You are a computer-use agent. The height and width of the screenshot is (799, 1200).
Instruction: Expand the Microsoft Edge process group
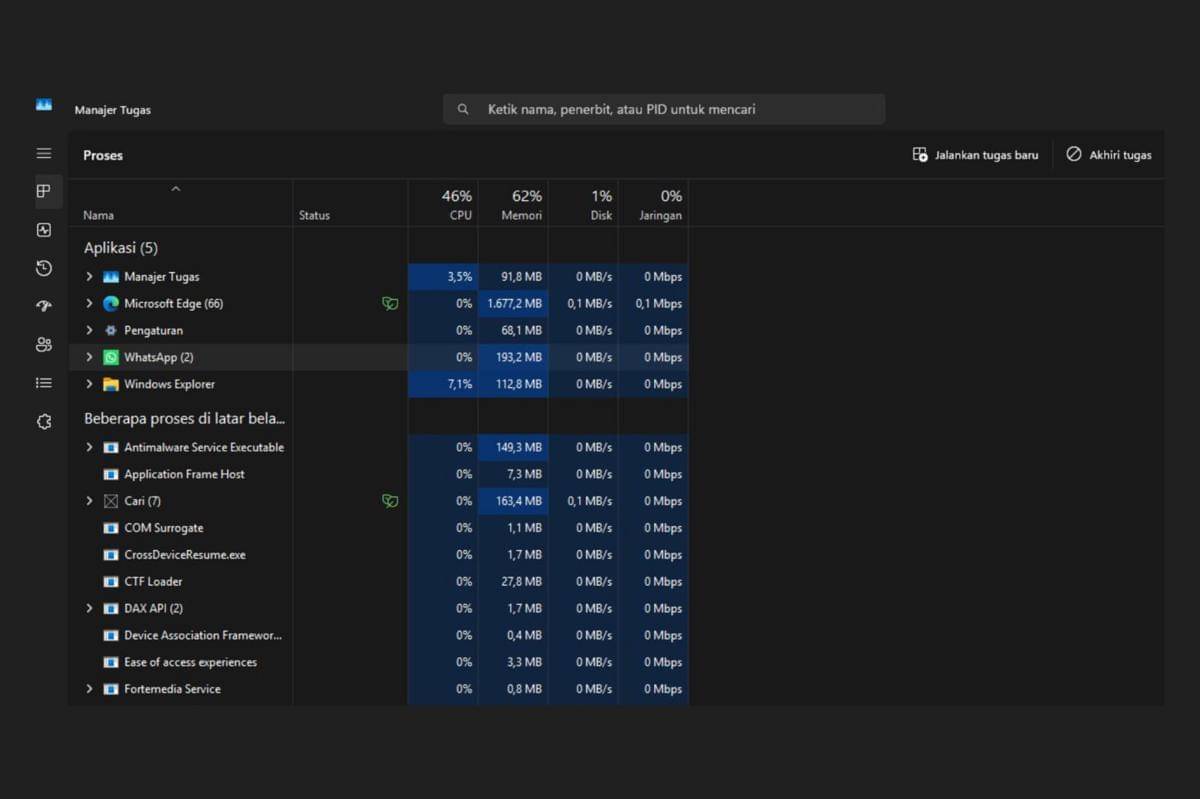pyautogui.click(x=89, y=304)
